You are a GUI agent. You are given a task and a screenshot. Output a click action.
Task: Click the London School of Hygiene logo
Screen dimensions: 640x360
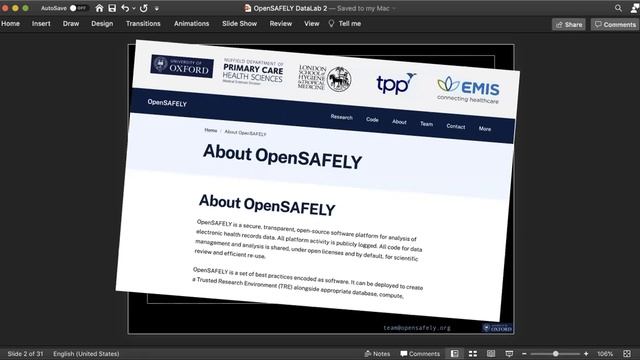[x=324, y=78]
